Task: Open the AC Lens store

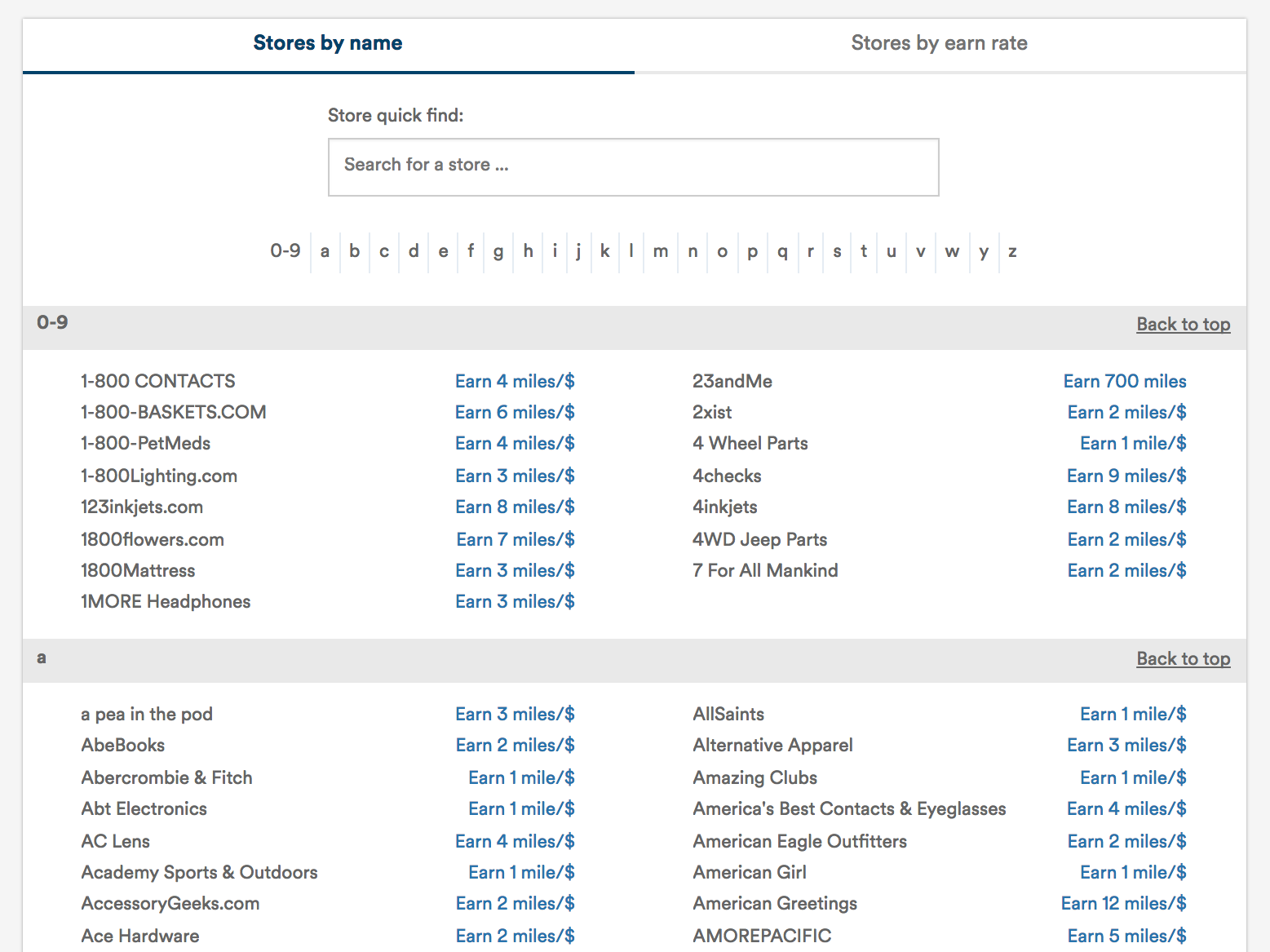Action: [x=116, y=841]
